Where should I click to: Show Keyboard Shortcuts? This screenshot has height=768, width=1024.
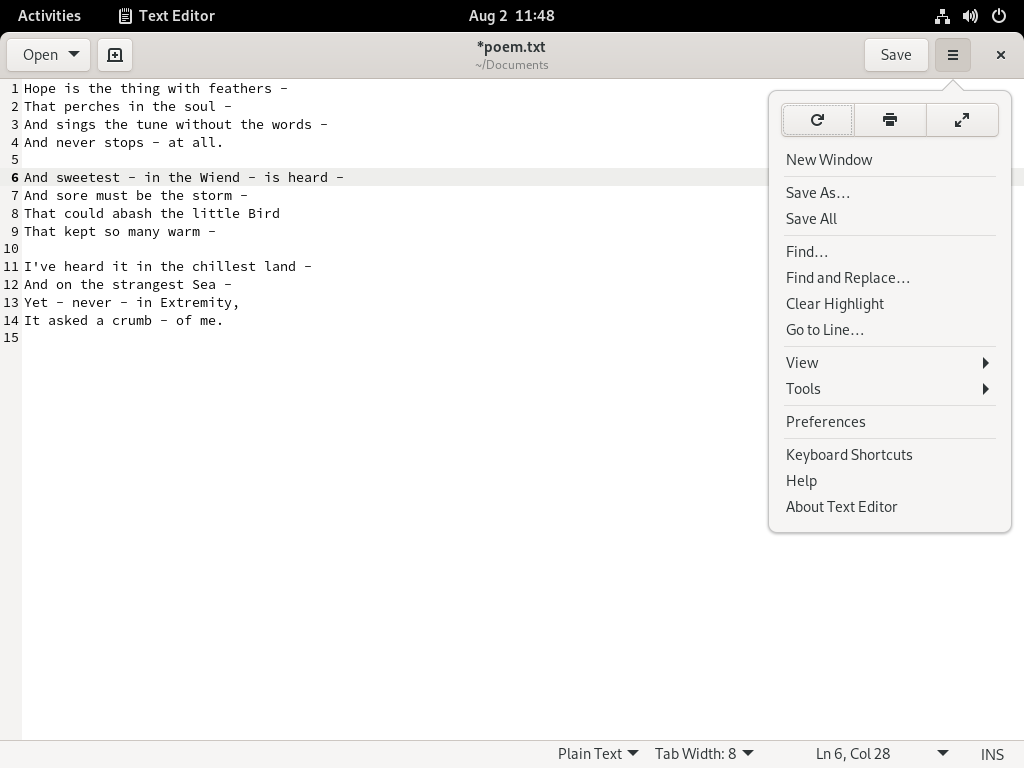tap(889, 455)
